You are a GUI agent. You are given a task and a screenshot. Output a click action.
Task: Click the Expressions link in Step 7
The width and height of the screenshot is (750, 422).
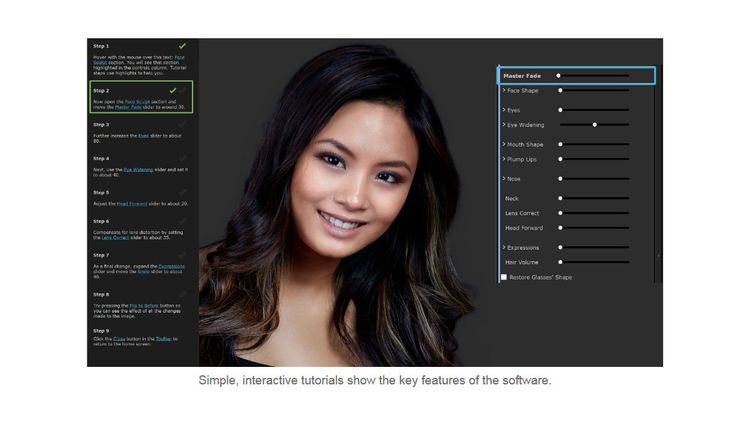point(171,267)
